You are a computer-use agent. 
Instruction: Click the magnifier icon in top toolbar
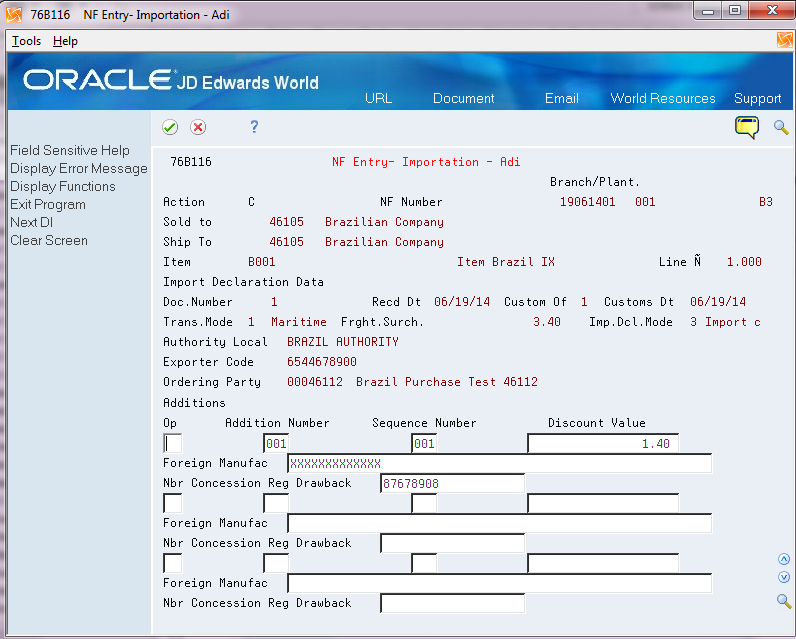point(781,127)
